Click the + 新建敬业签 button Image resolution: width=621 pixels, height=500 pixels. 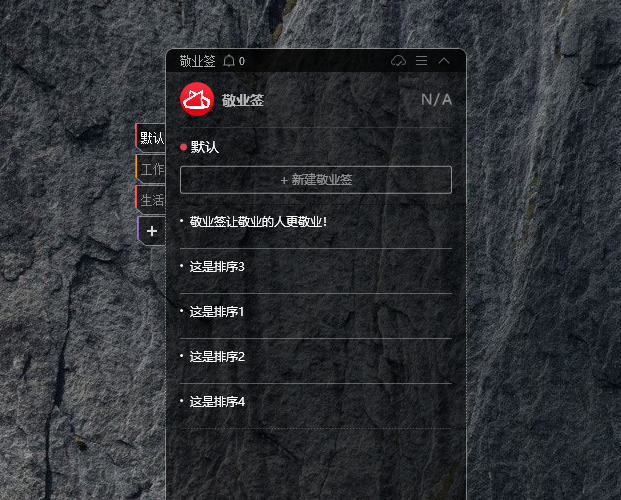tap(316, 180)
